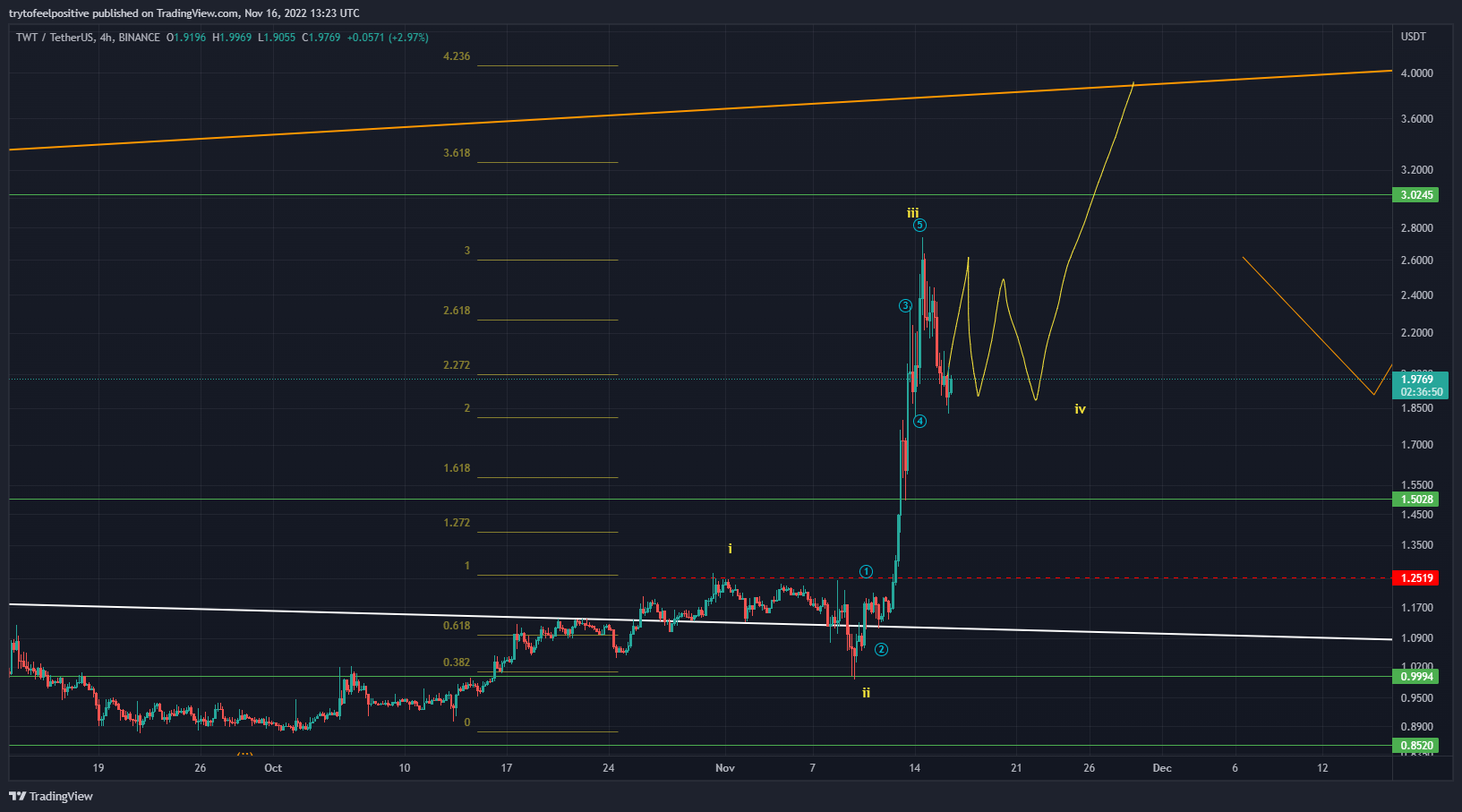Click the publisher text trytofeelpositive header
Image resolution: width=1462 pixels, height=812 pixels.
[49, 13]
